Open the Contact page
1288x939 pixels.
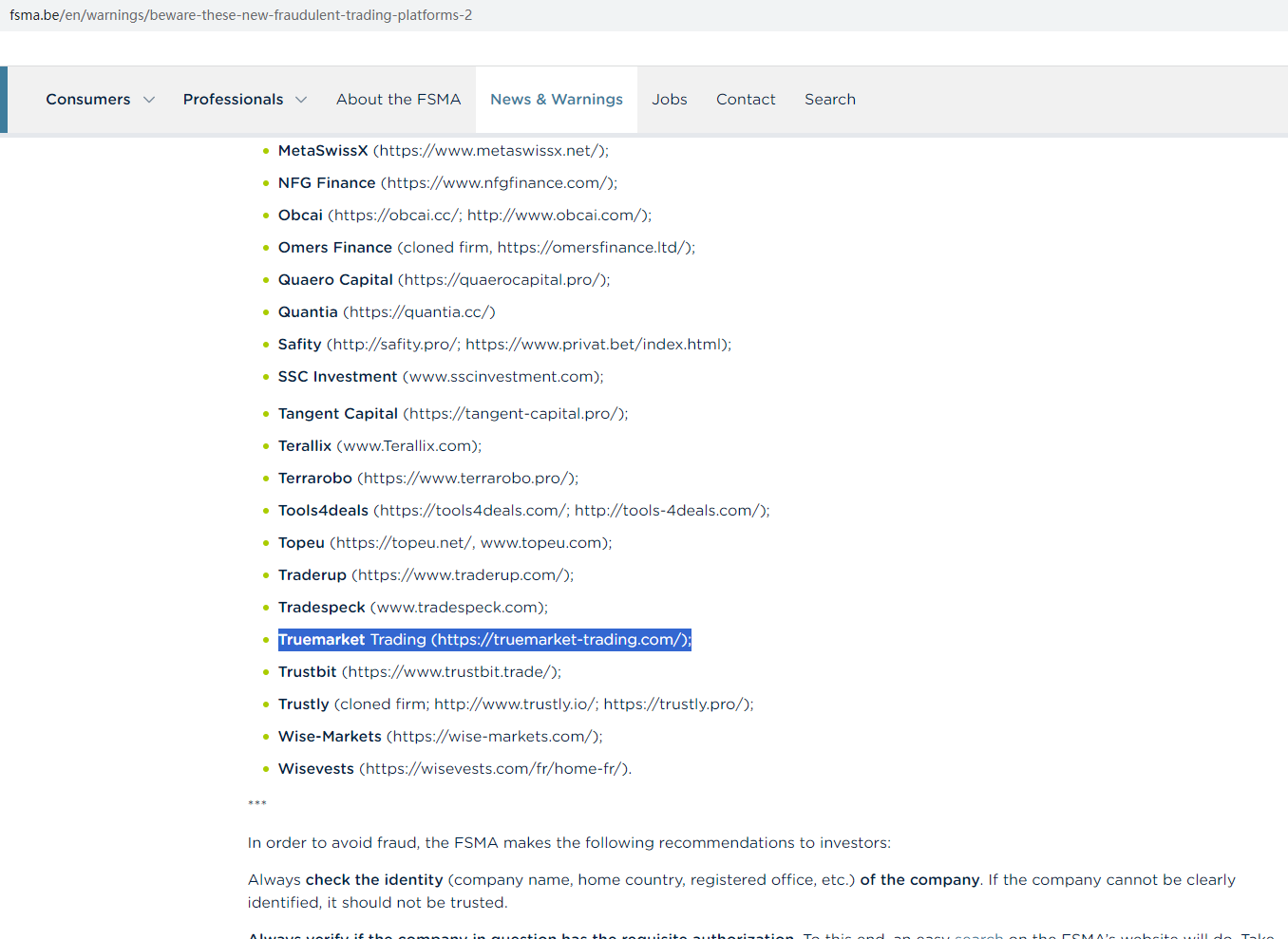coord(746,100)
